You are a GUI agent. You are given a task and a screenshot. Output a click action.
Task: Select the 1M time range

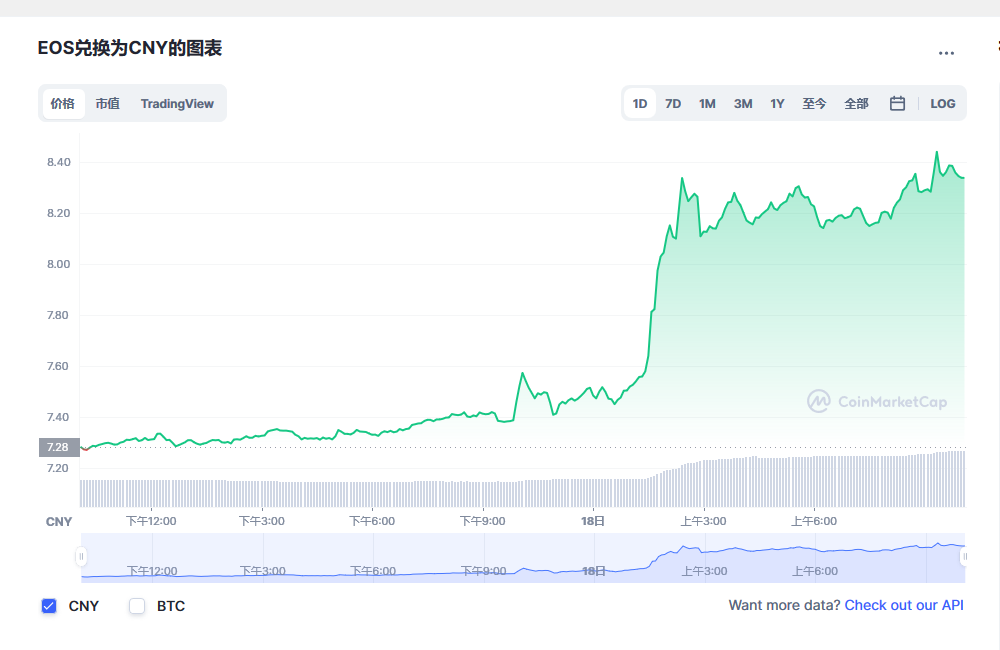tap(707, 103)
